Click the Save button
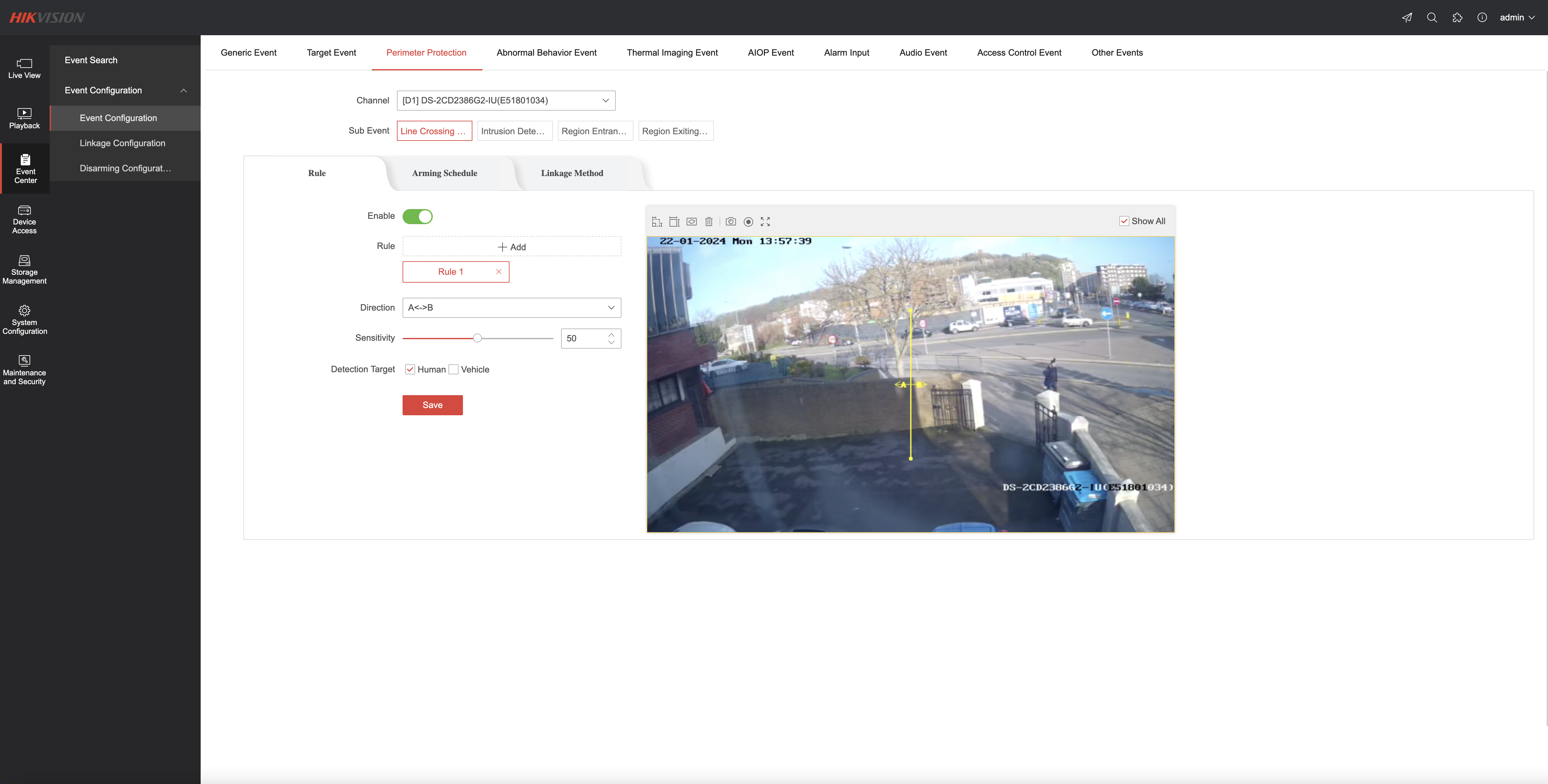 (x=432, y=405)
